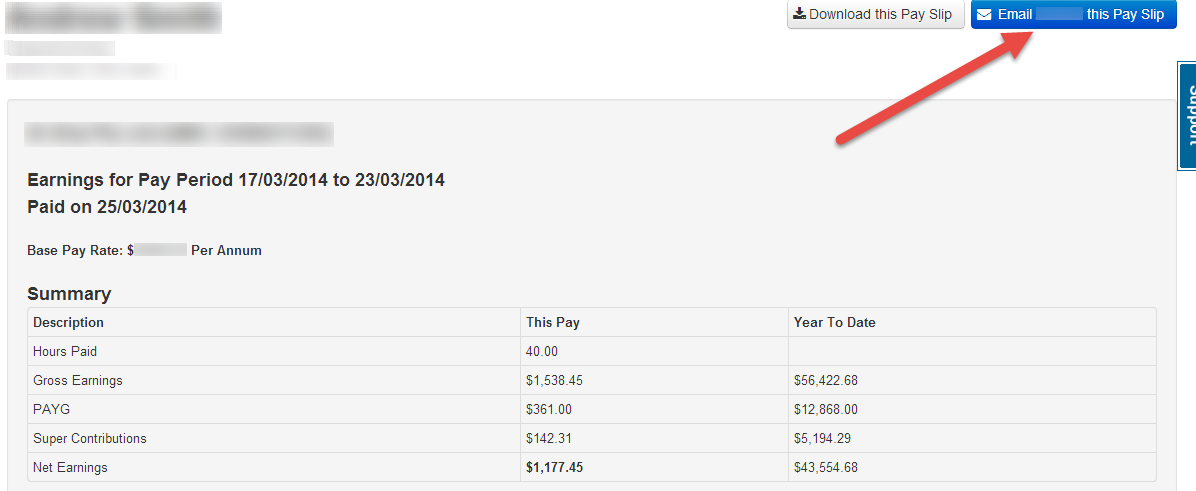Select the Gross Earnings row label
Image resolution: width=1196 pixels, height=491 pixels.
pyautogui.click(x=77, y=380)
